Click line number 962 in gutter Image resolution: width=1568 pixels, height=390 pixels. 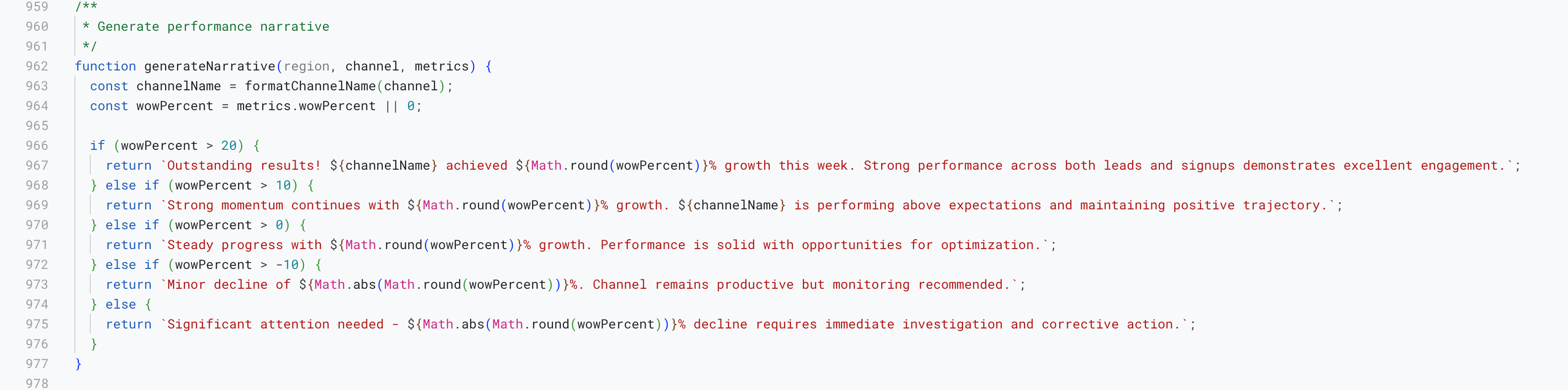pos(37,66)
